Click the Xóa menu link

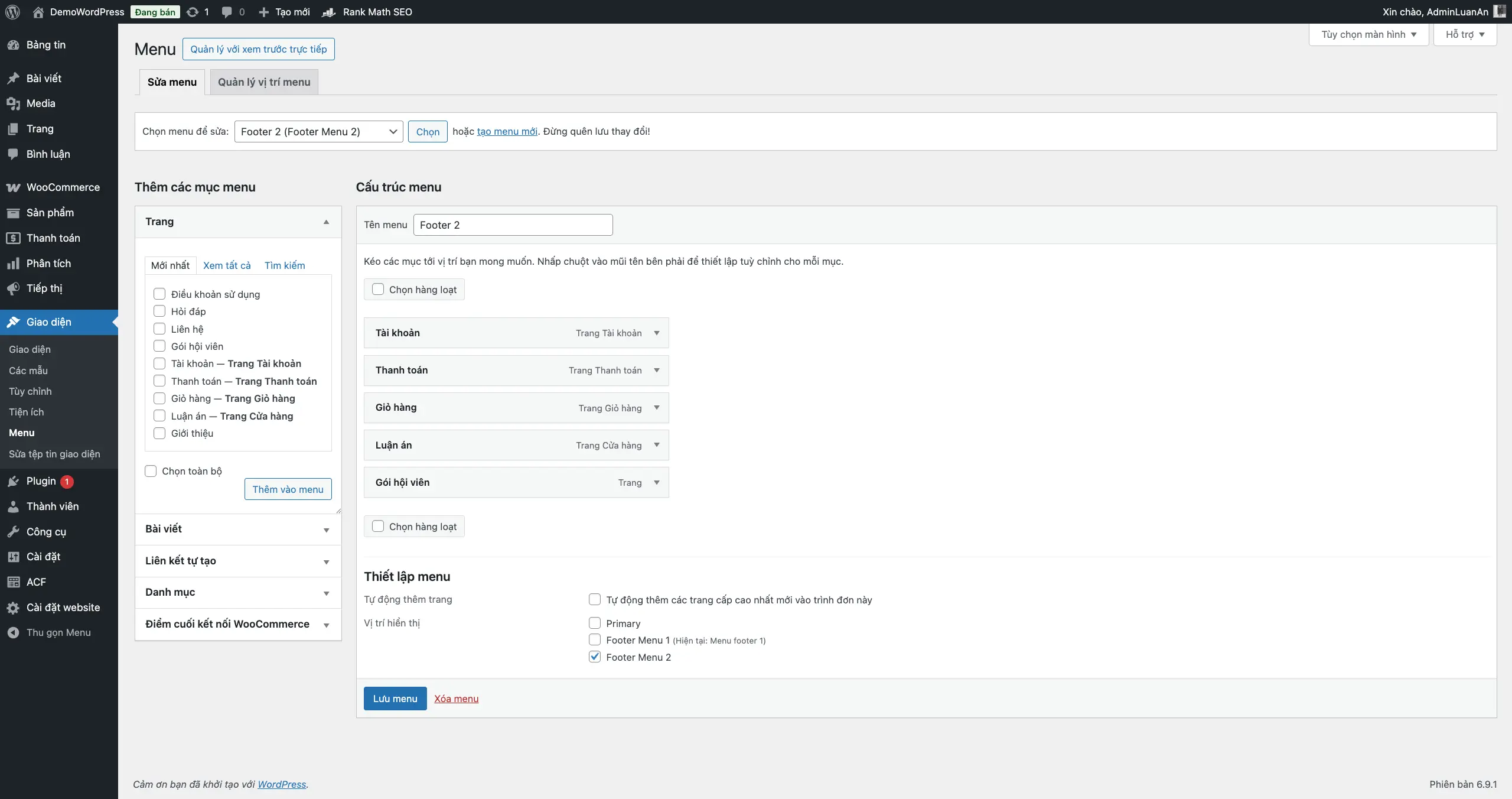point(457,699)
